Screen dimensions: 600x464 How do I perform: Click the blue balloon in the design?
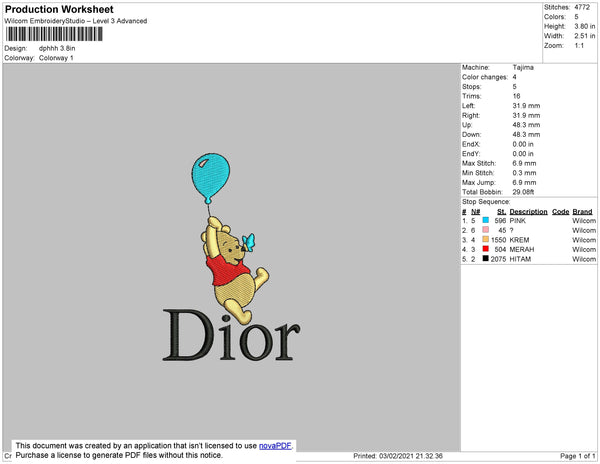pos(211,178)
